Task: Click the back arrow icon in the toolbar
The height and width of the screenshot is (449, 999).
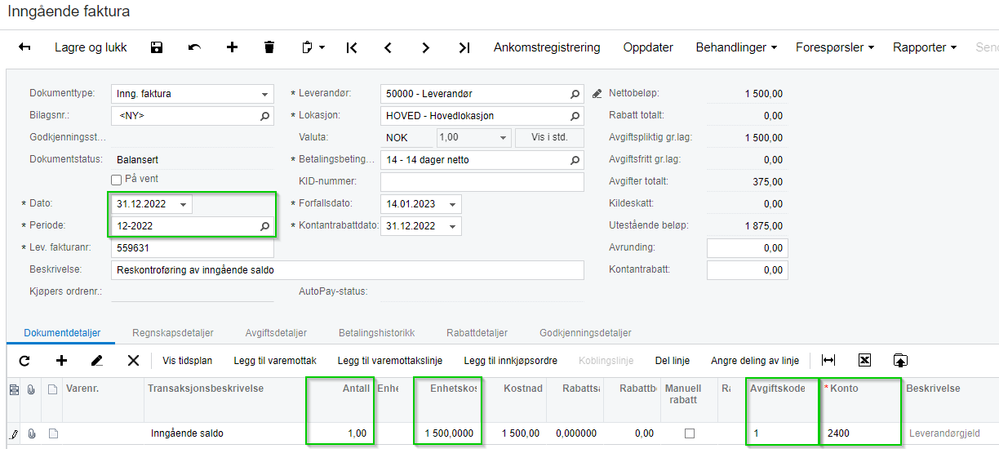Action: 25,47
